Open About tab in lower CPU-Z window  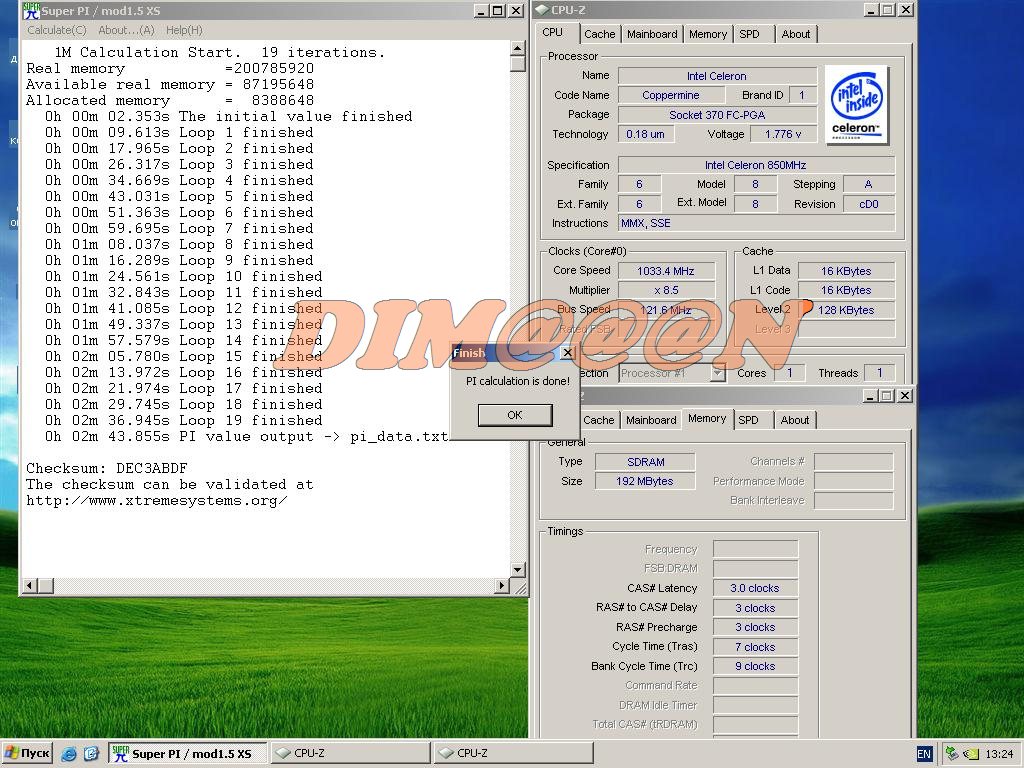point(795,420)
